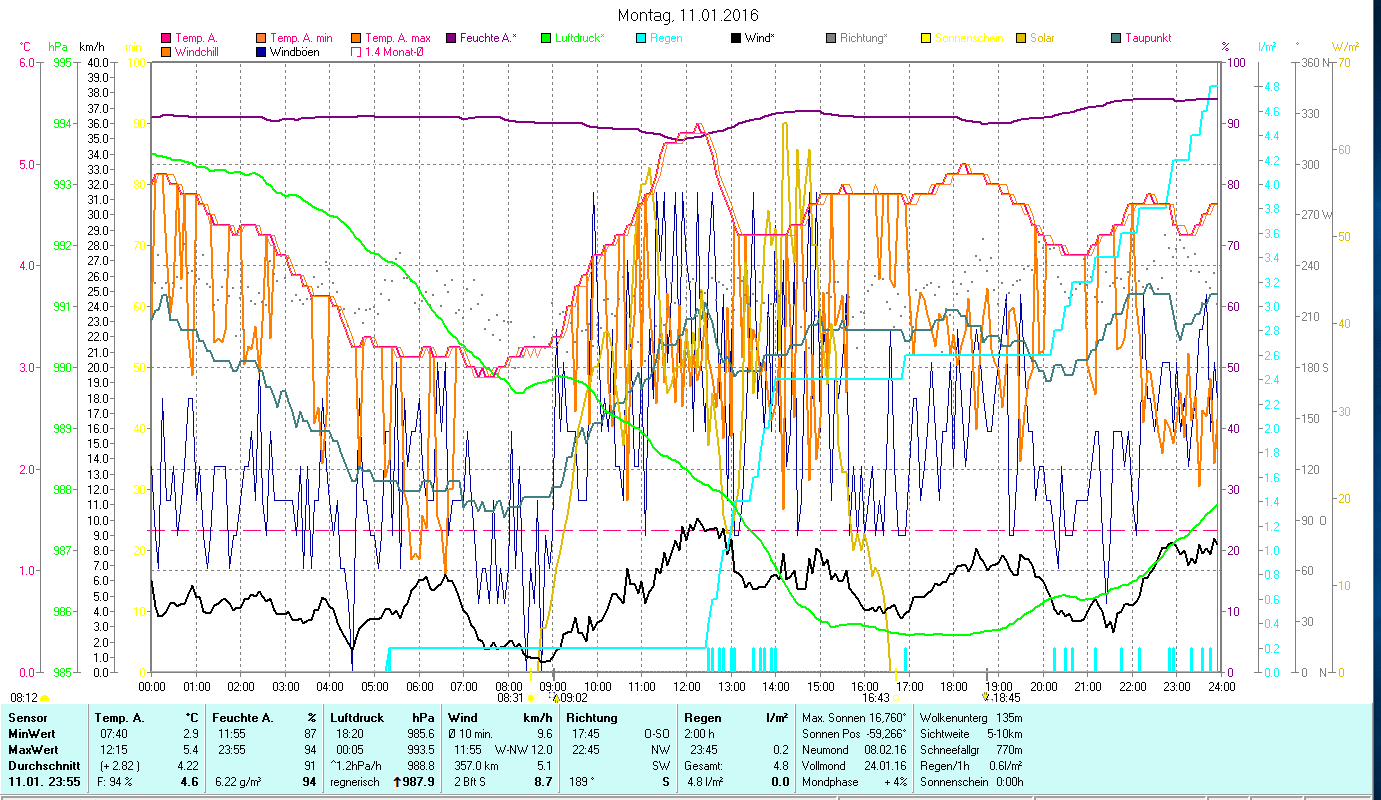Click the current pressure value 987.9
The image size is (1381, 800).
click(419, 782)
